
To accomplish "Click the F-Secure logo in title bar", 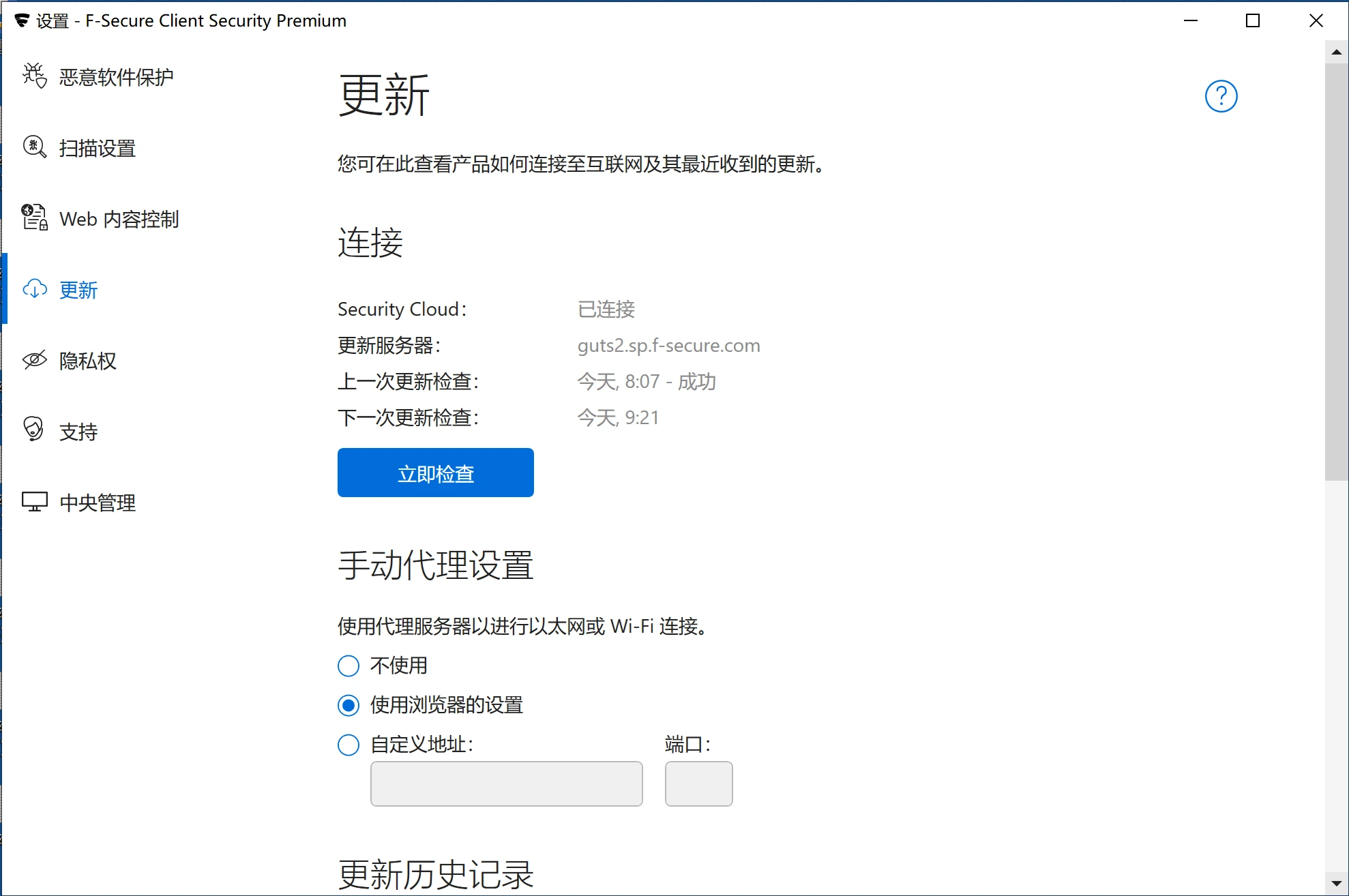I will [22, 20].
